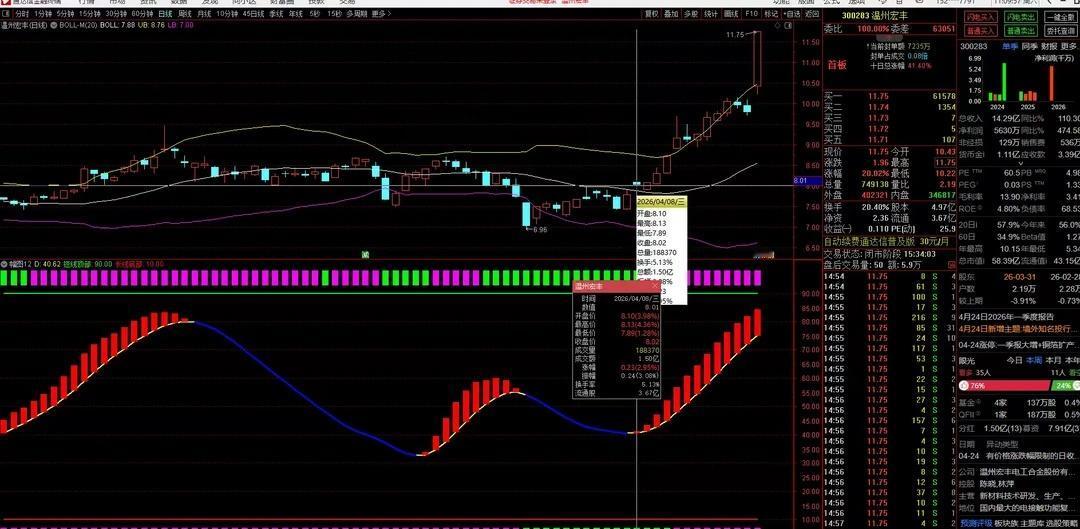The image size is (1080, 529).
Task: Click the 叠加 overlay toolbar button
Action: [671, 13]
